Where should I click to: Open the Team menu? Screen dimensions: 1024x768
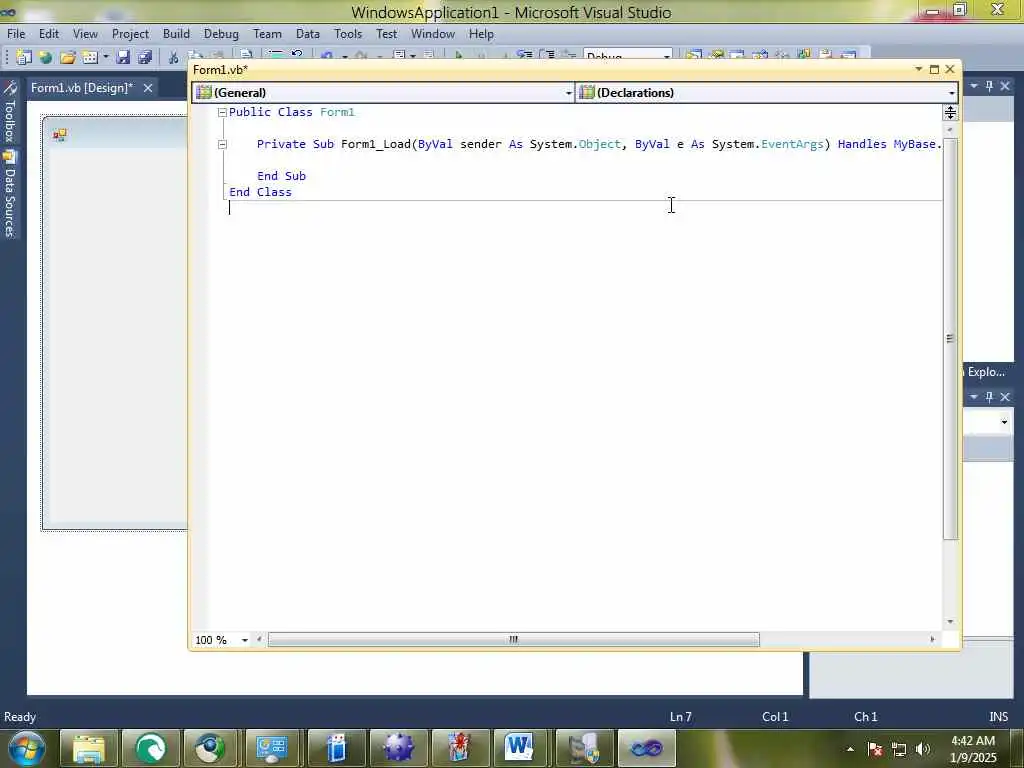[267, 34]
